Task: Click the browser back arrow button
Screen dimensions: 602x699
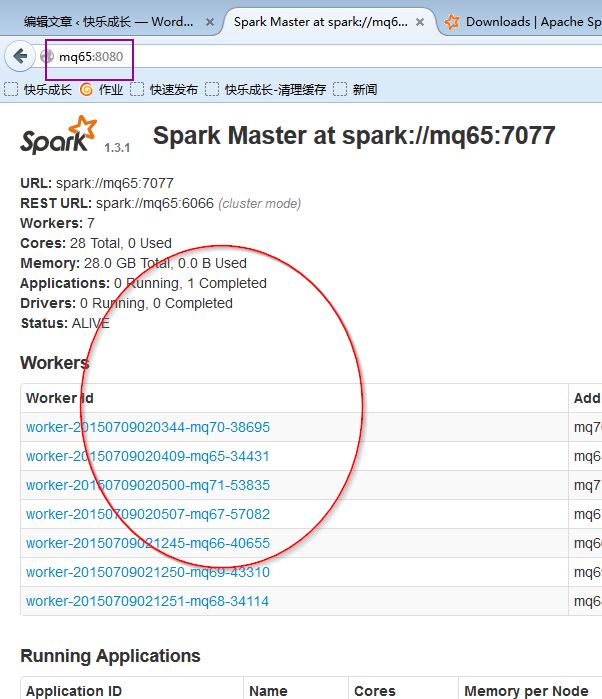Action: coord(20,56)
